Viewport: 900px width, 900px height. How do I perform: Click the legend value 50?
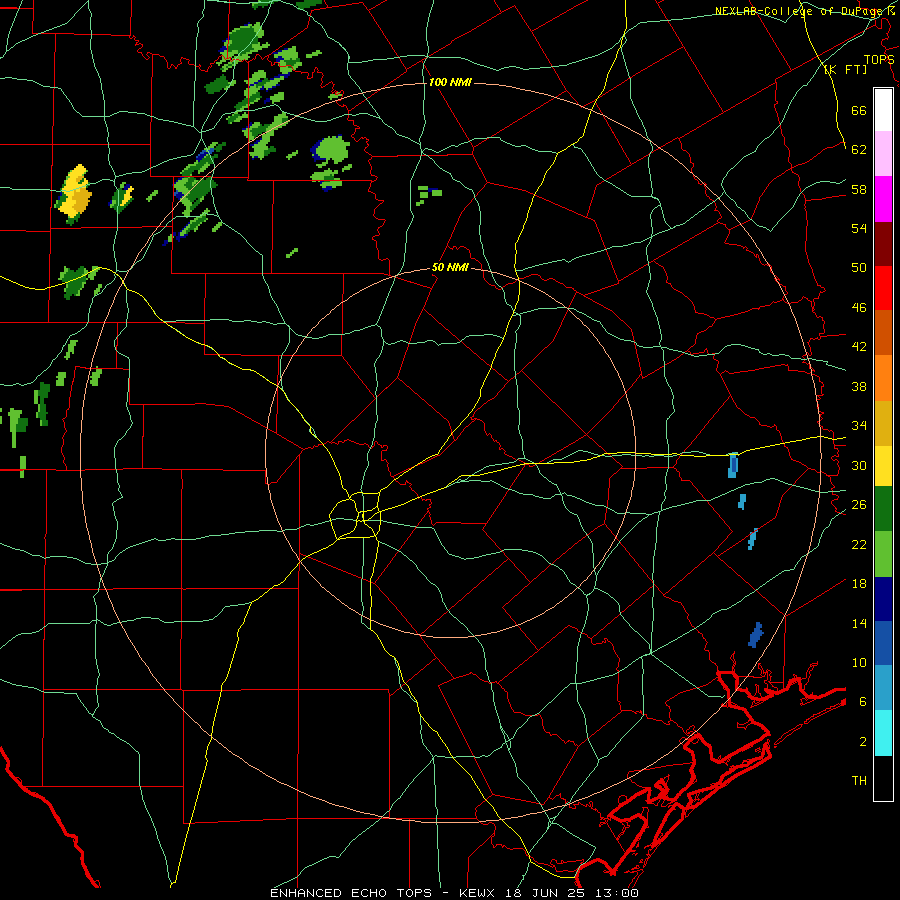859,267
